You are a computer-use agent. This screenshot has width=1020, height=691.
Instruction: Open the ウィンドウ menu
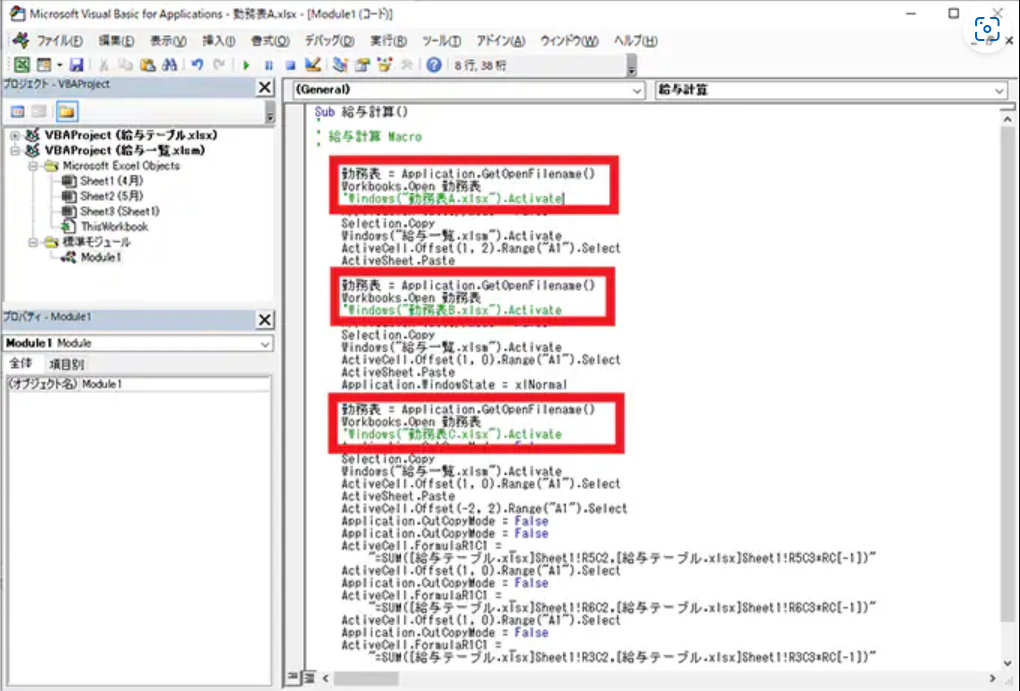coord(569,40)
